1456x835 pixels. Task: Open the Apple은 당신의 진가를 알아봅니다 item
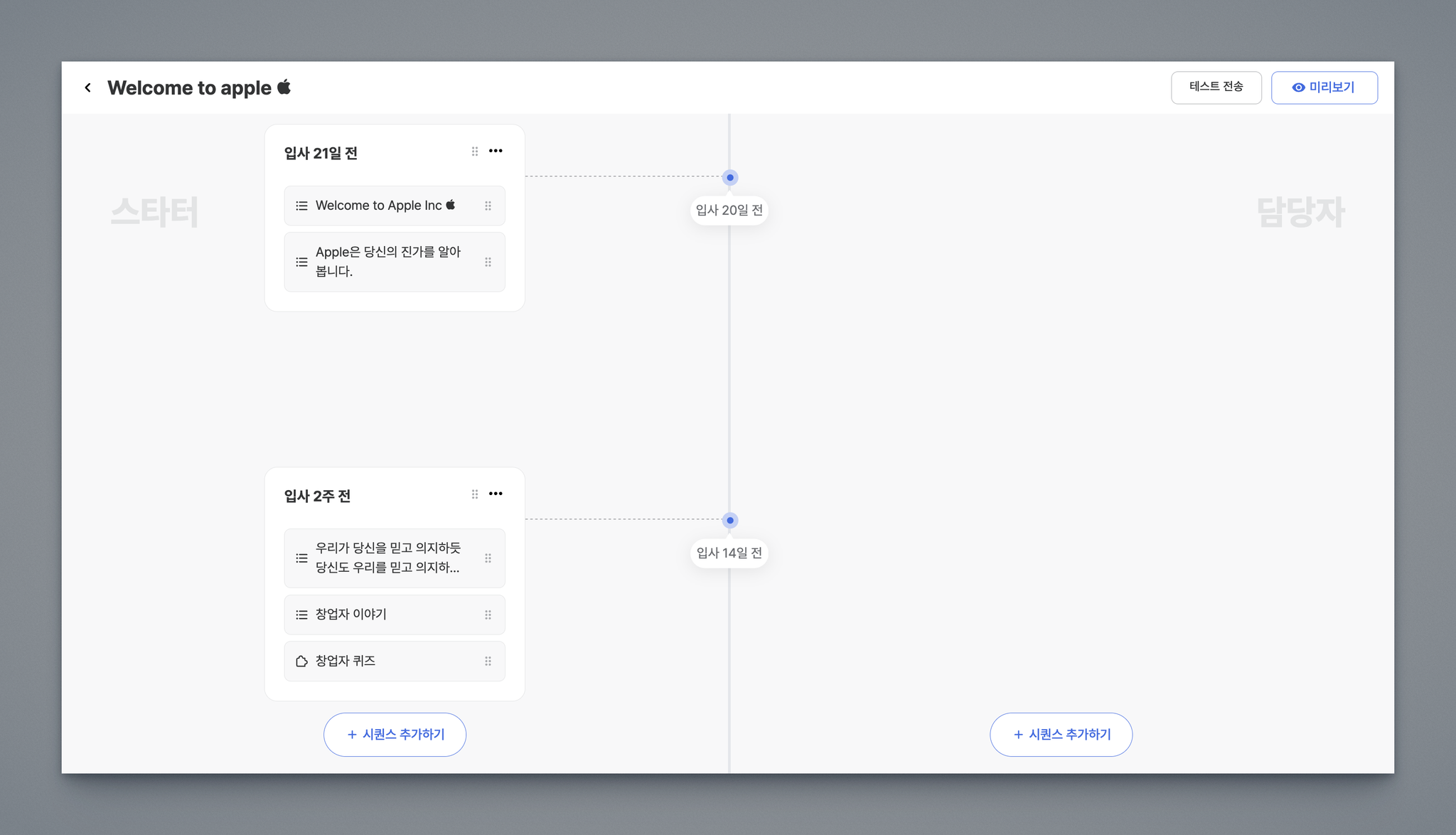click(x=387, y=262)
